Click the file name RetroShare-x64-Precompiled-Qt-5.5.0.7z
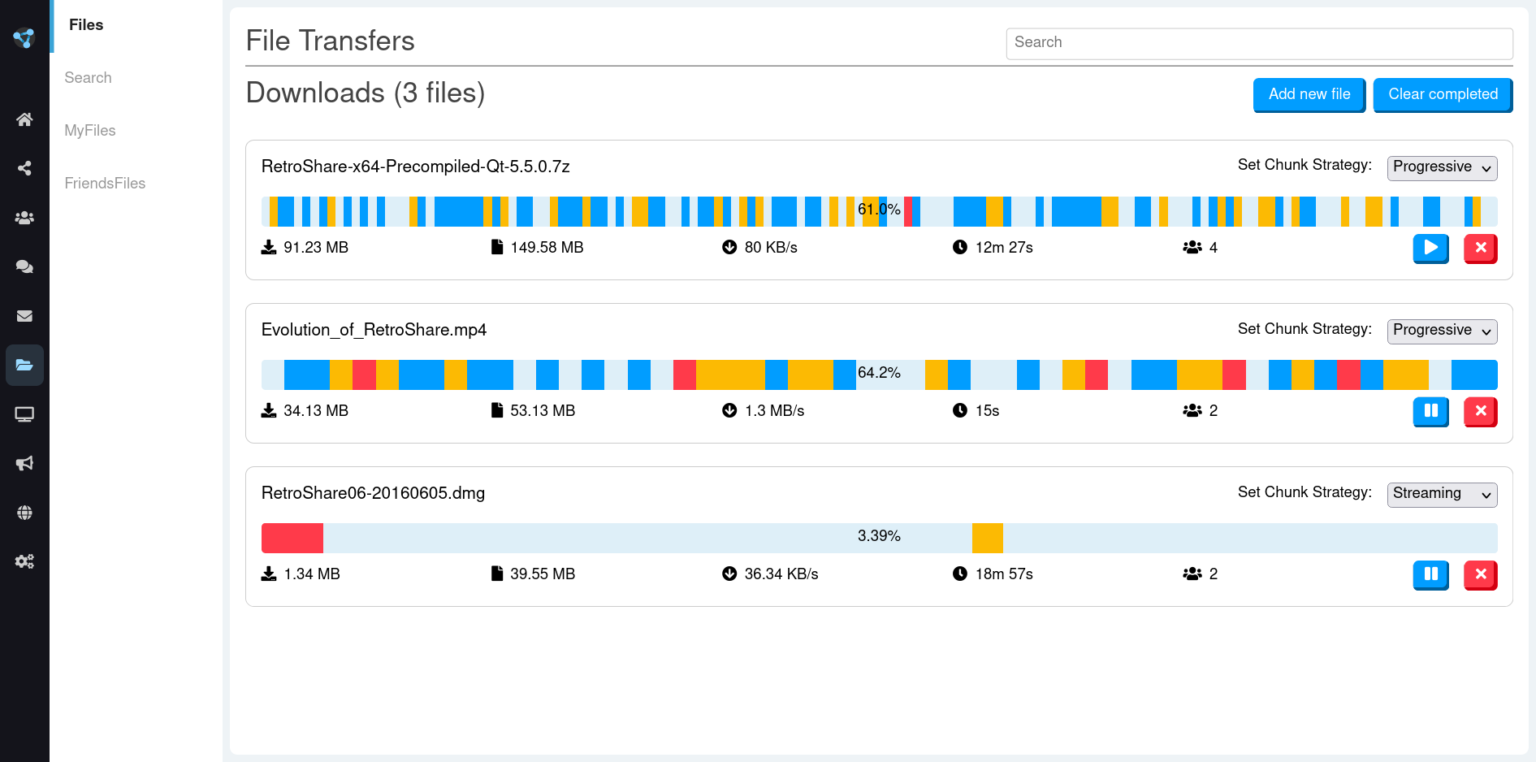1536x762 pixels. (415, 167)
